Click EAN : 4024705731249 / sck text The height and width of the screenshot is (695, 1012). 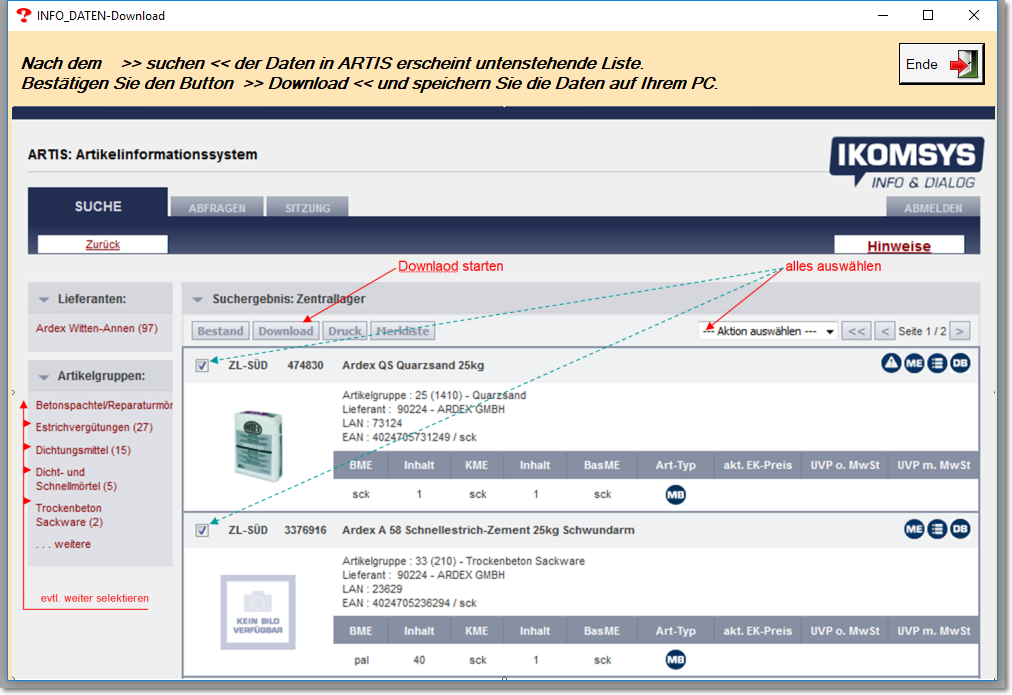[x=409, y=438]
